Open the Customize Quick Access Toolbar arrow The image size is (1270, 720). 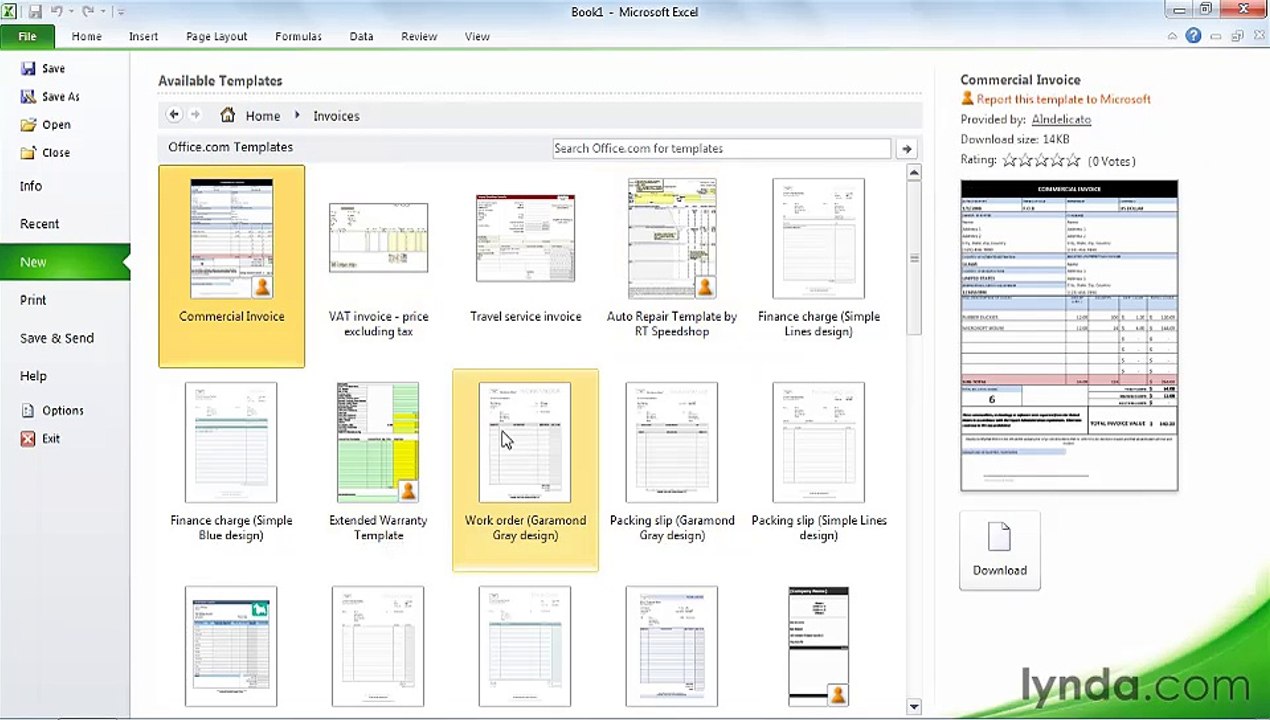[121, 12]
